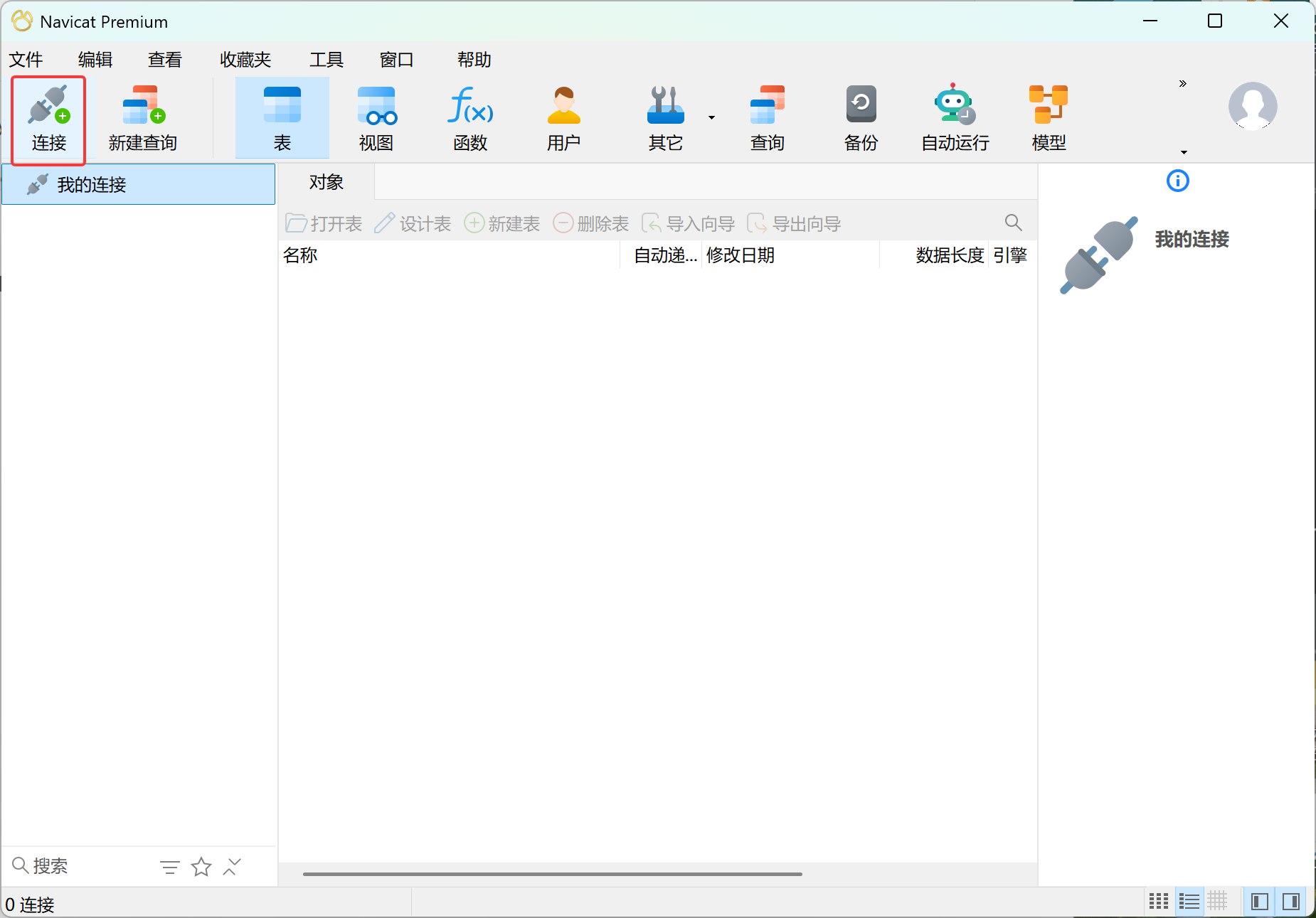The width and height of the screenshot is (1316, 918).
Task: Switch to the 对象 tab
Action: click(x=327, y=183)
